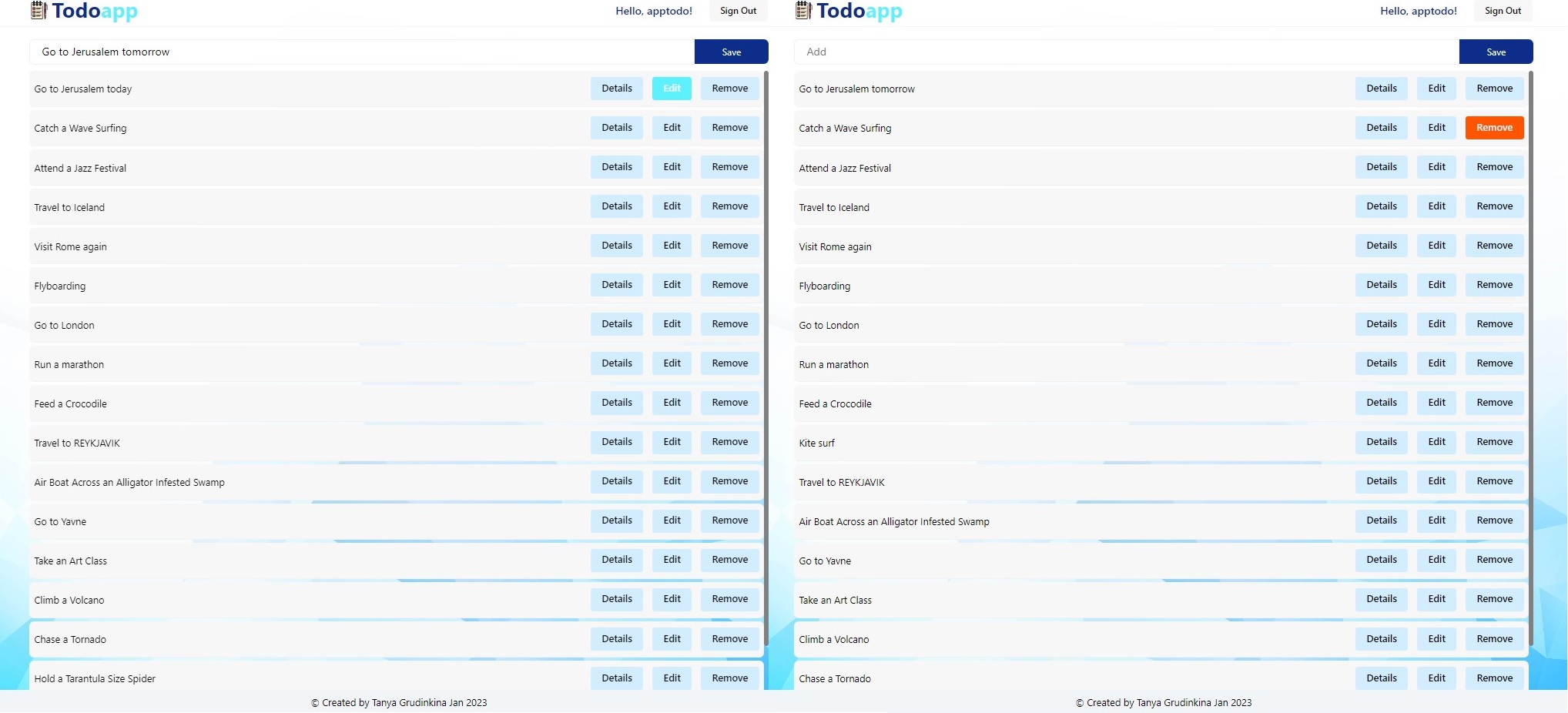Click 'Go to Jerusalem today' task text
The width and height of the screenshot is (1568, 713).
click(x=83, y=89)
